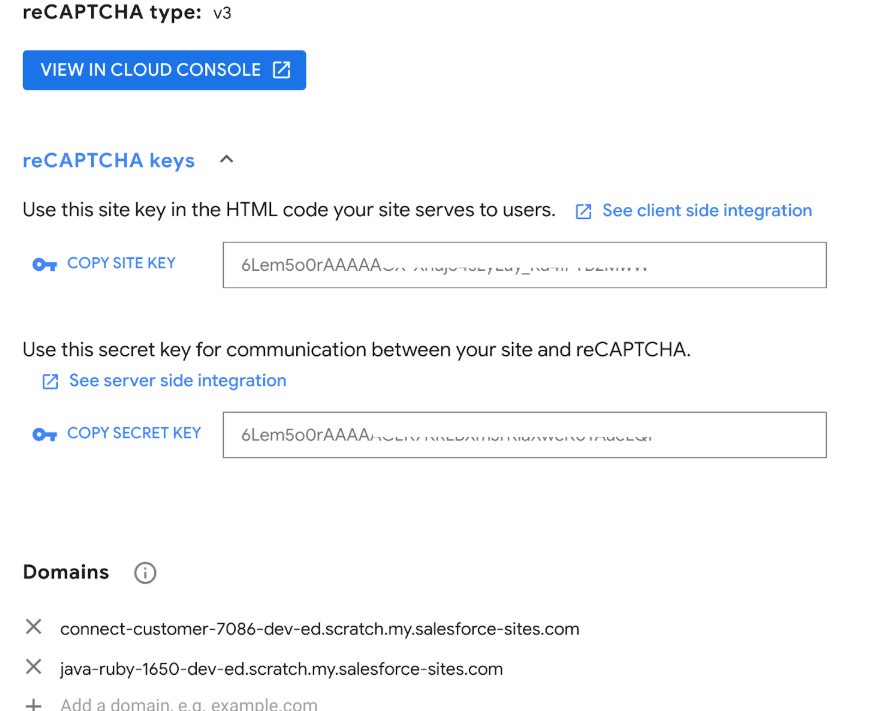Click the Add a domain input field
The image size is (882, 711).
(x=189, y=705)
